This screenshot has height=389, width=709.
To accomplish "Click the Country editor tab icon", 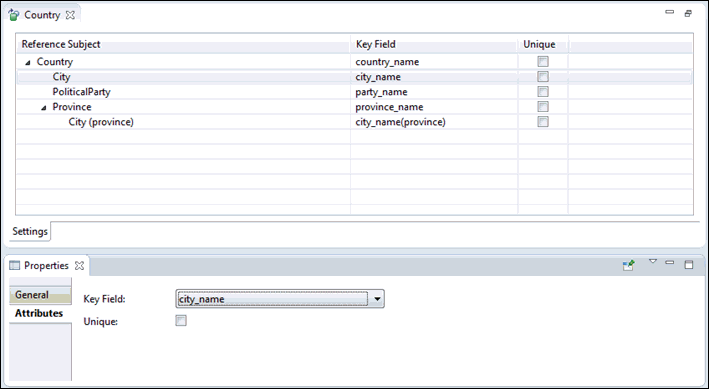I will click(x=14, y=15).
